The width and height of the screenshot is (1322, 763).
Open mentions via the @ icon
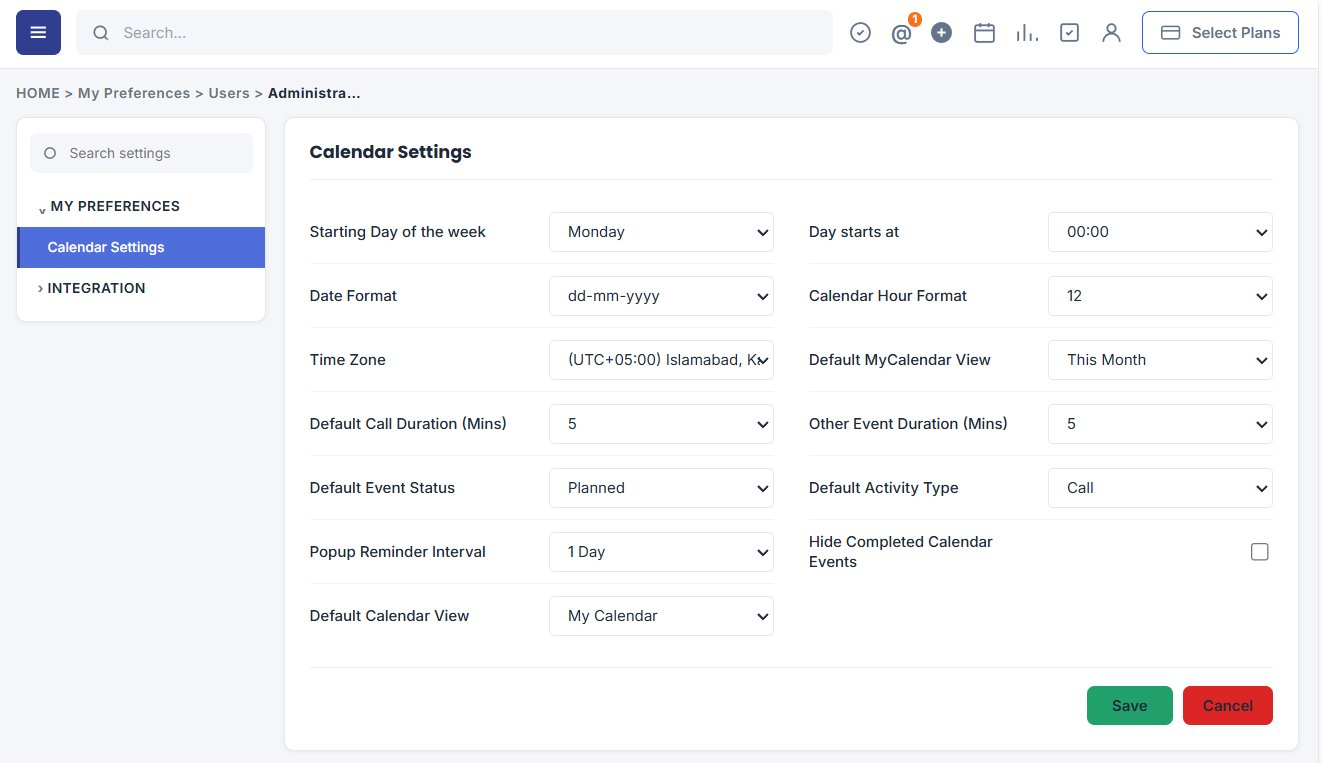point(901,34)
